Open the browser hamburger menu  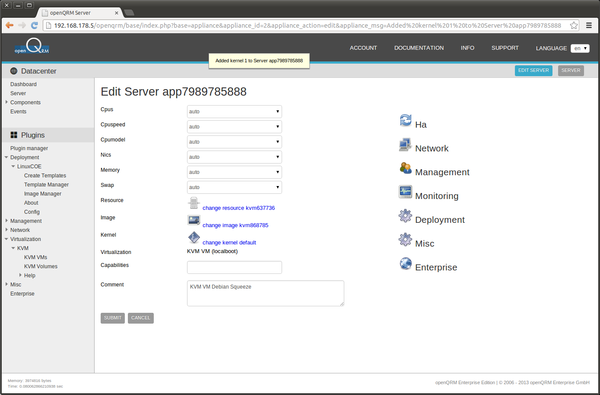point(589,25)
